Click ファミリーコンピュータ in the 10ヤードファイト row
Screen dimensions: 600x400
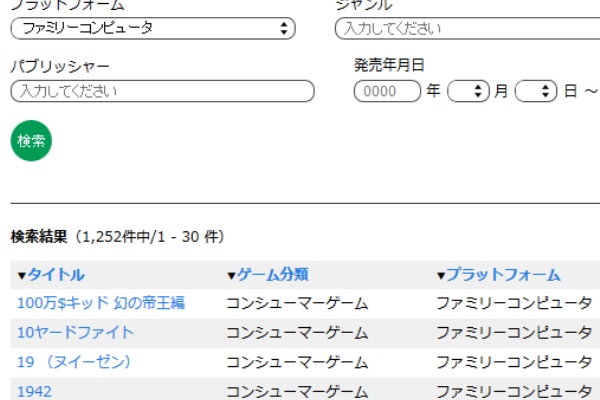pos(514,333)
